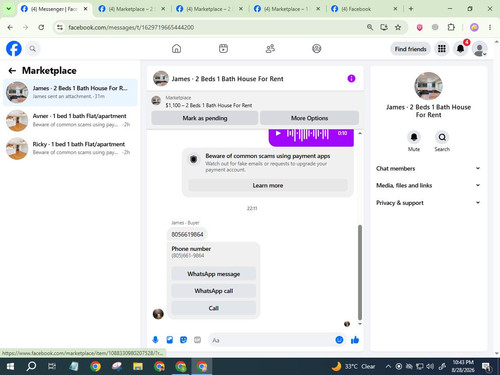Click Mark as pending button
Viewport: 500px width, 375px height.
[205, 118]
